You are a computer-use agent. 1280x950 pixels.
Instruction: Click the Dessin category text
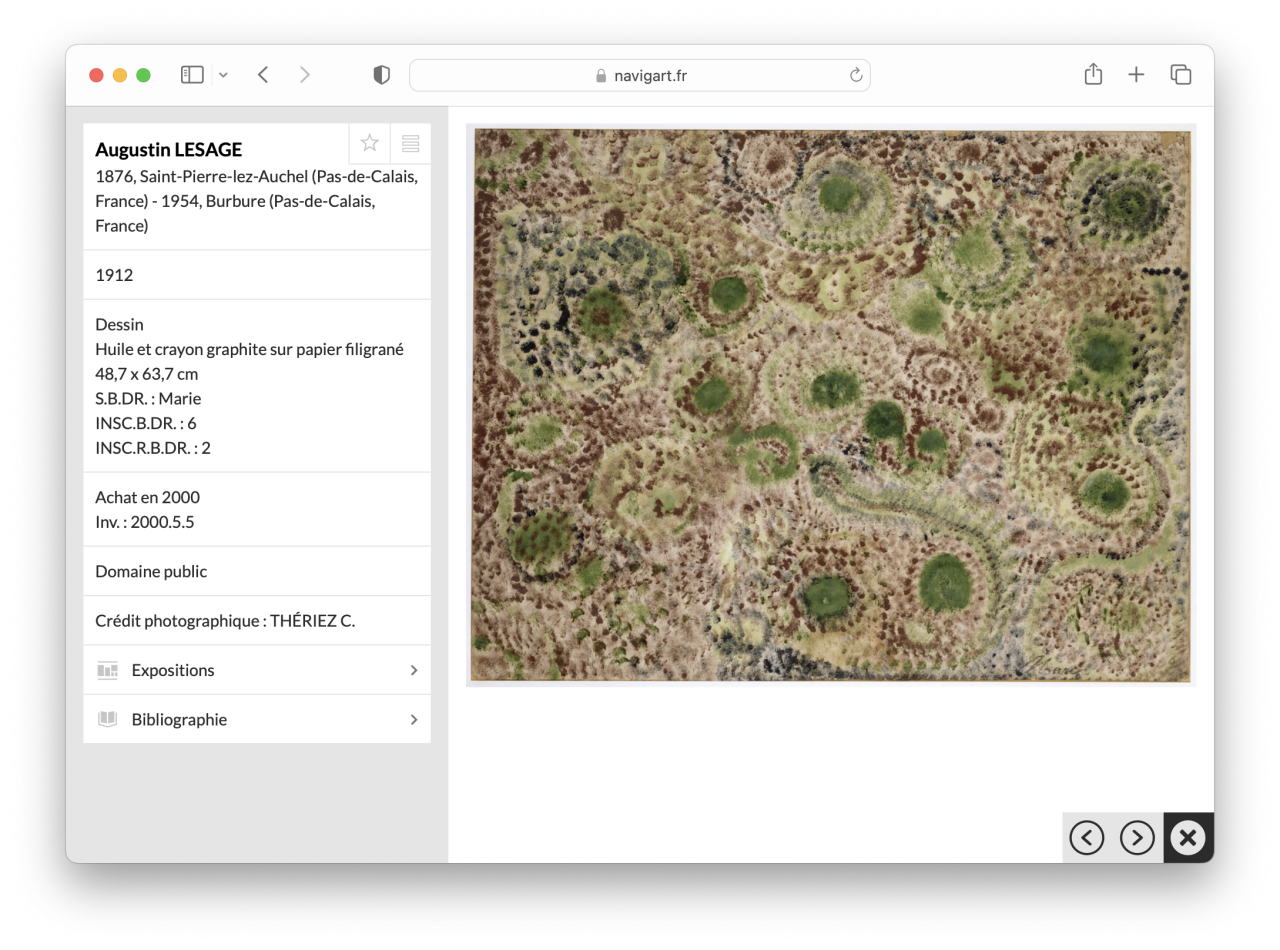(119, 324)
